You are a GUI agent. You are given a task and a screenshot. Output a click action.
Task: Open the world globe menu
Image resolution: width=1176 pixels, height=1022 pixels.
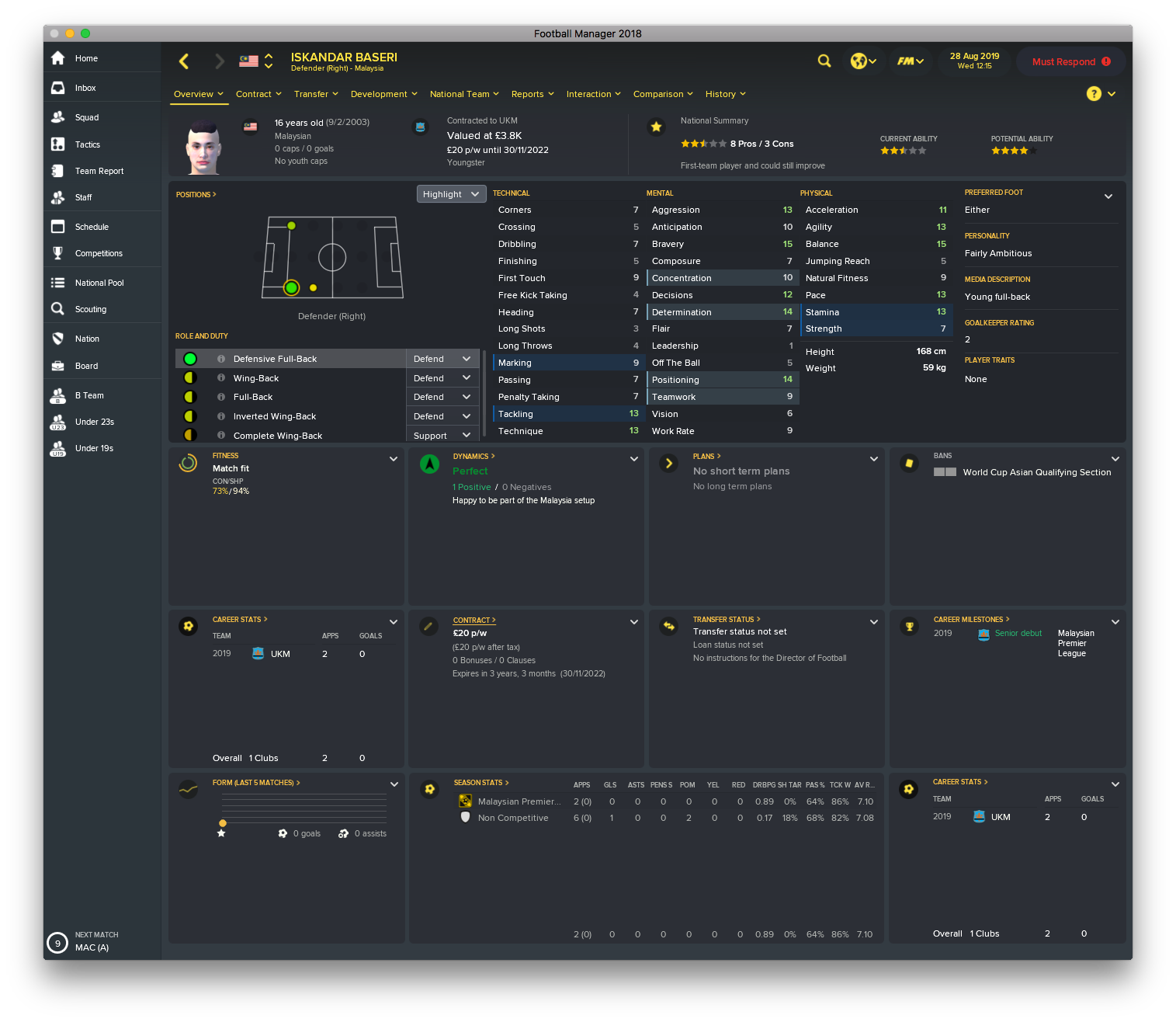tap(863, 61)
